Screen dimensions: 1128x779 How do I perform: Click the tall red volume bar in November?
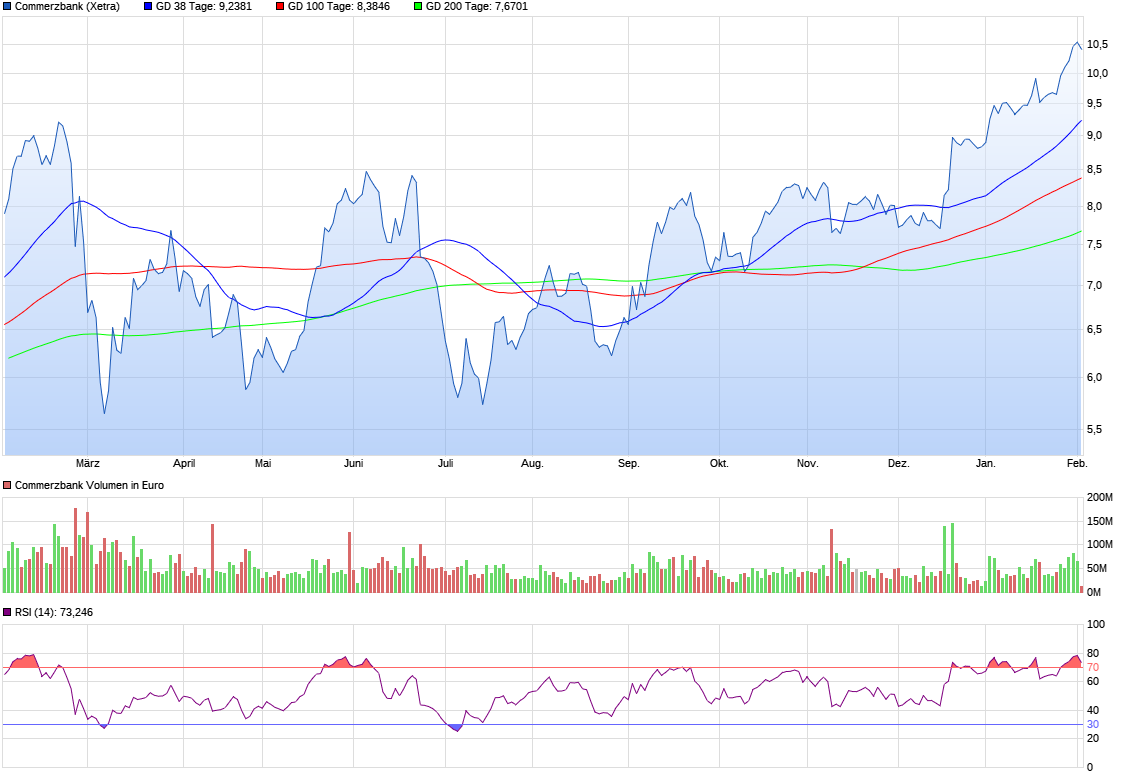coord(831,561)
